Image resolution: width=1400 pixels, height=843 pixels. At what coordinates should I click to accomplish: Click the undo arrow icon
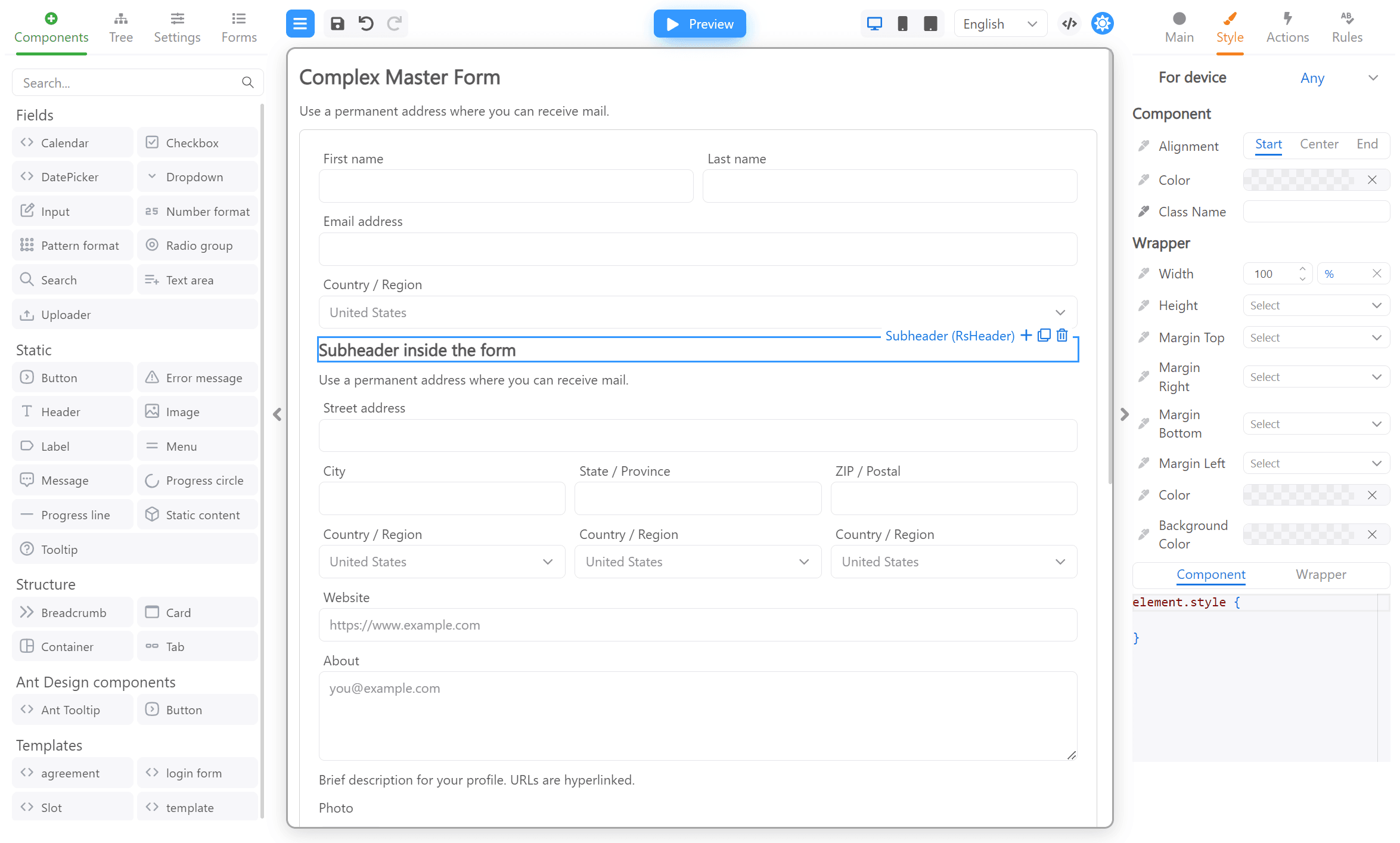tap(366, 24)
